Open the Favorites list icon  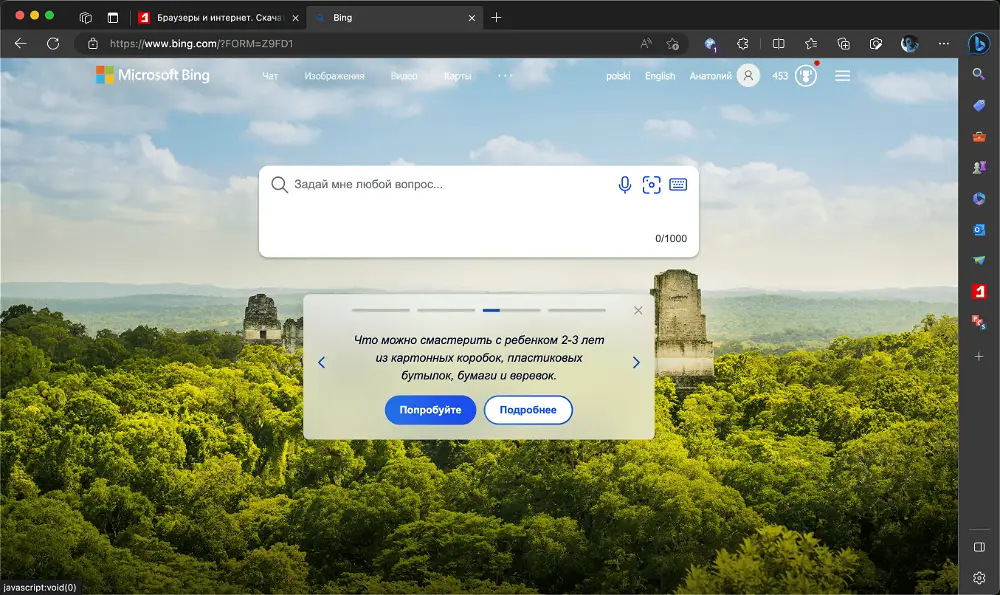pos(811,43)
